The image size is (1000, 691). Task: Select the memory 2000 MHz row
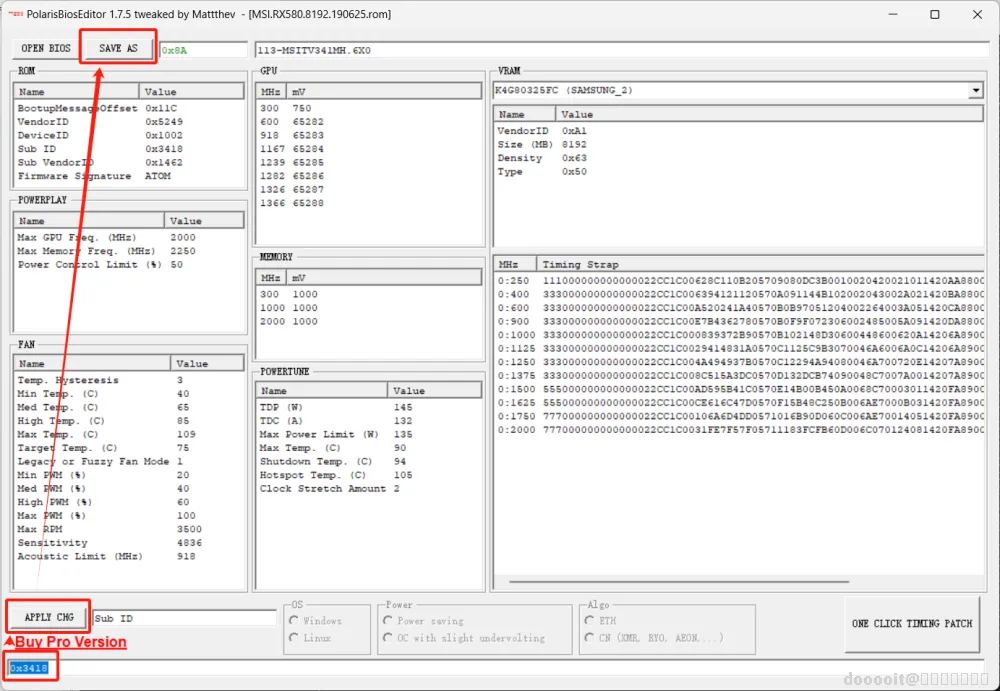point(369,322)
